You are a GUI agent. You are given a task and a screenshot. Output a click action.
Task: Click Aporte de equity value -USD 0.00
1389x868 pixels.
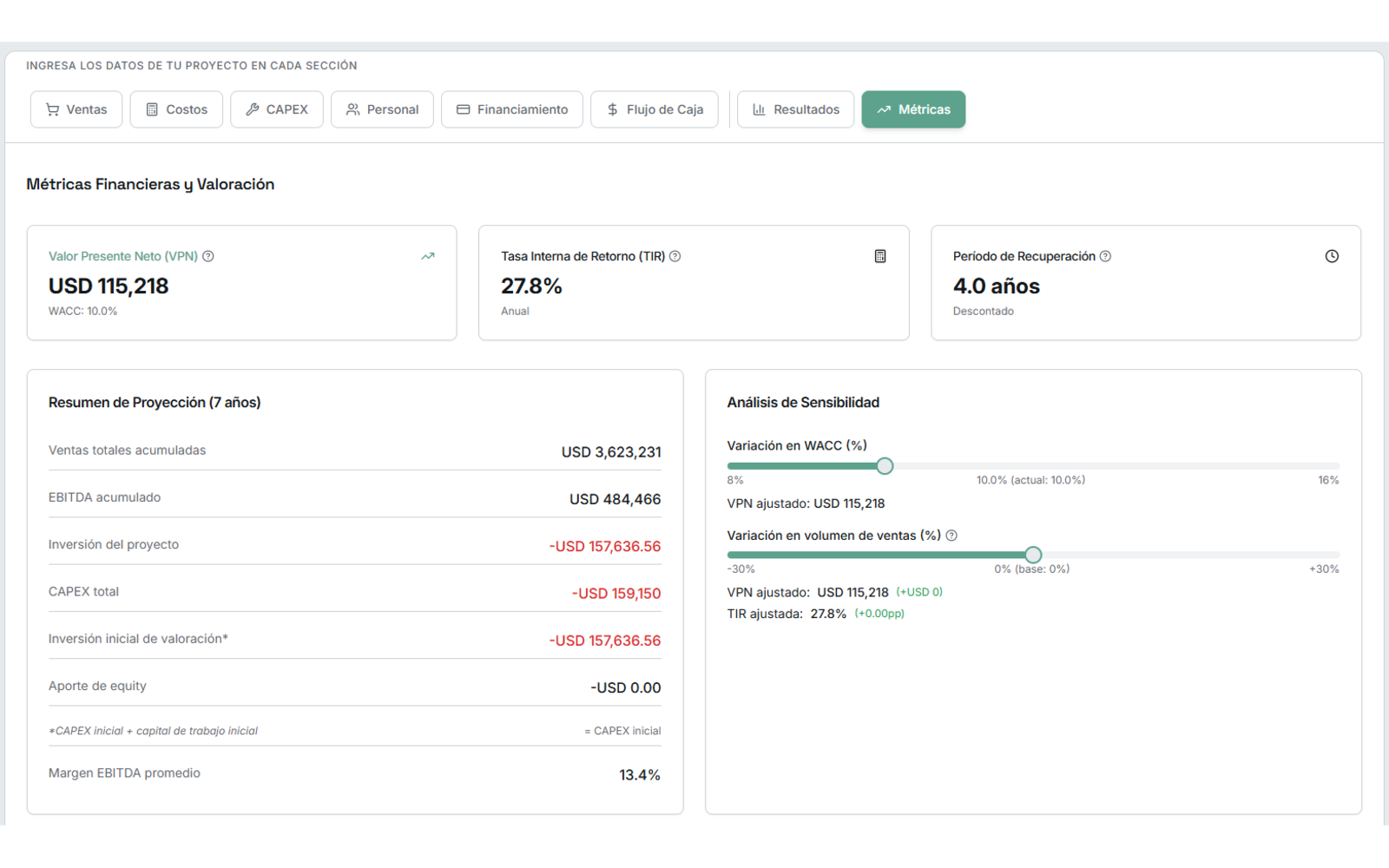[626, 687]
